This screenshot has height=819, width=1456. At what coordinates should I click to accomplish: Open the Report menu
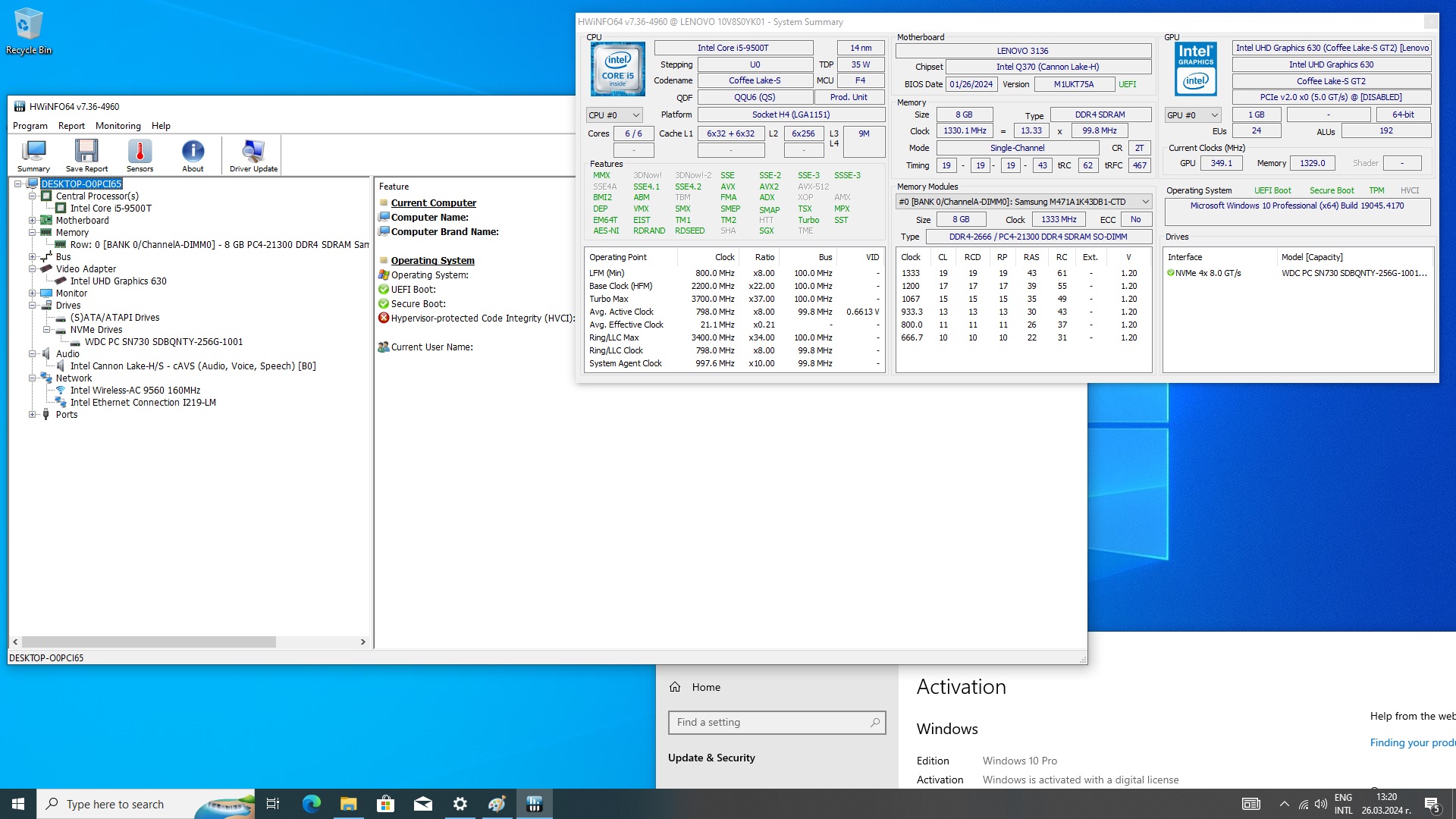click(71, 126)
